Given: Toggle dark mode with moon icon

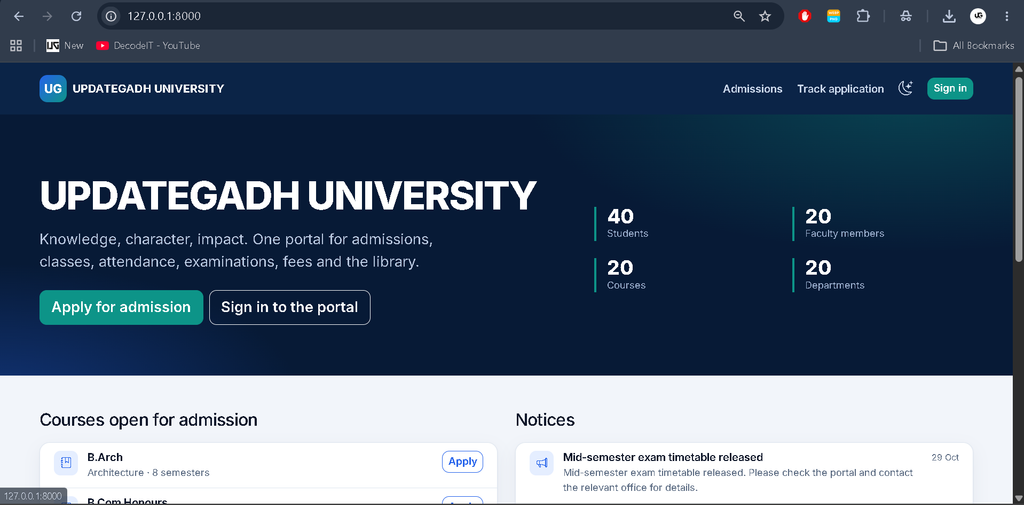Looking at the screenshot, I should pyautogui.click(x=905, y=88).
